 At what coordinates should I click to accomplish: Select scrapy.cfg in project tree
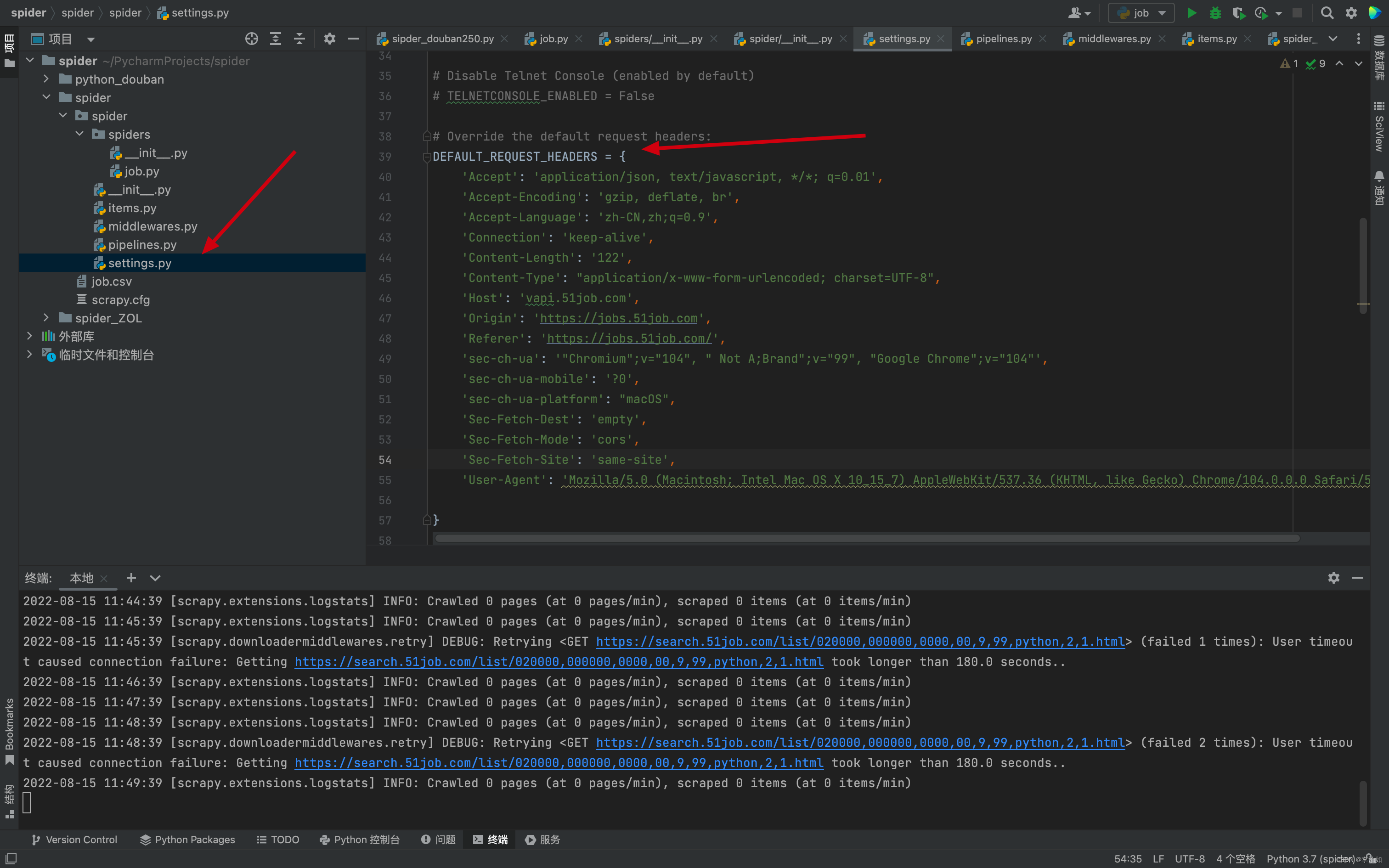pyautogui.click(x=120, y=299)
